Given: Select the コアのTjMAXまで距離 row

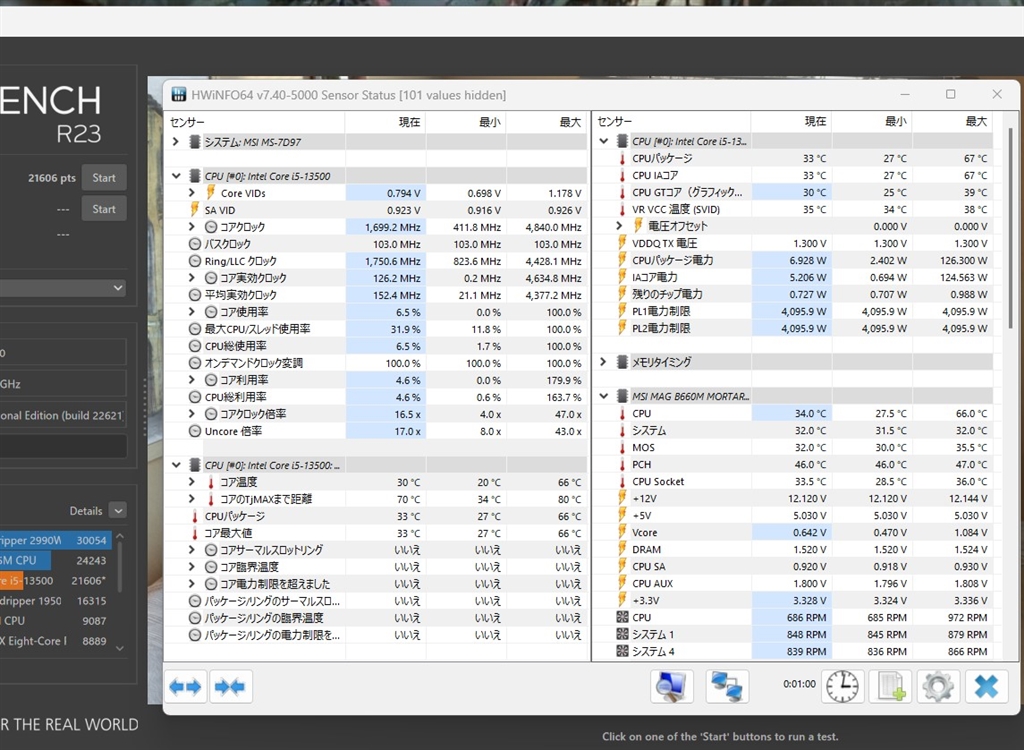Looking at the screenshot, I should 376,498.
